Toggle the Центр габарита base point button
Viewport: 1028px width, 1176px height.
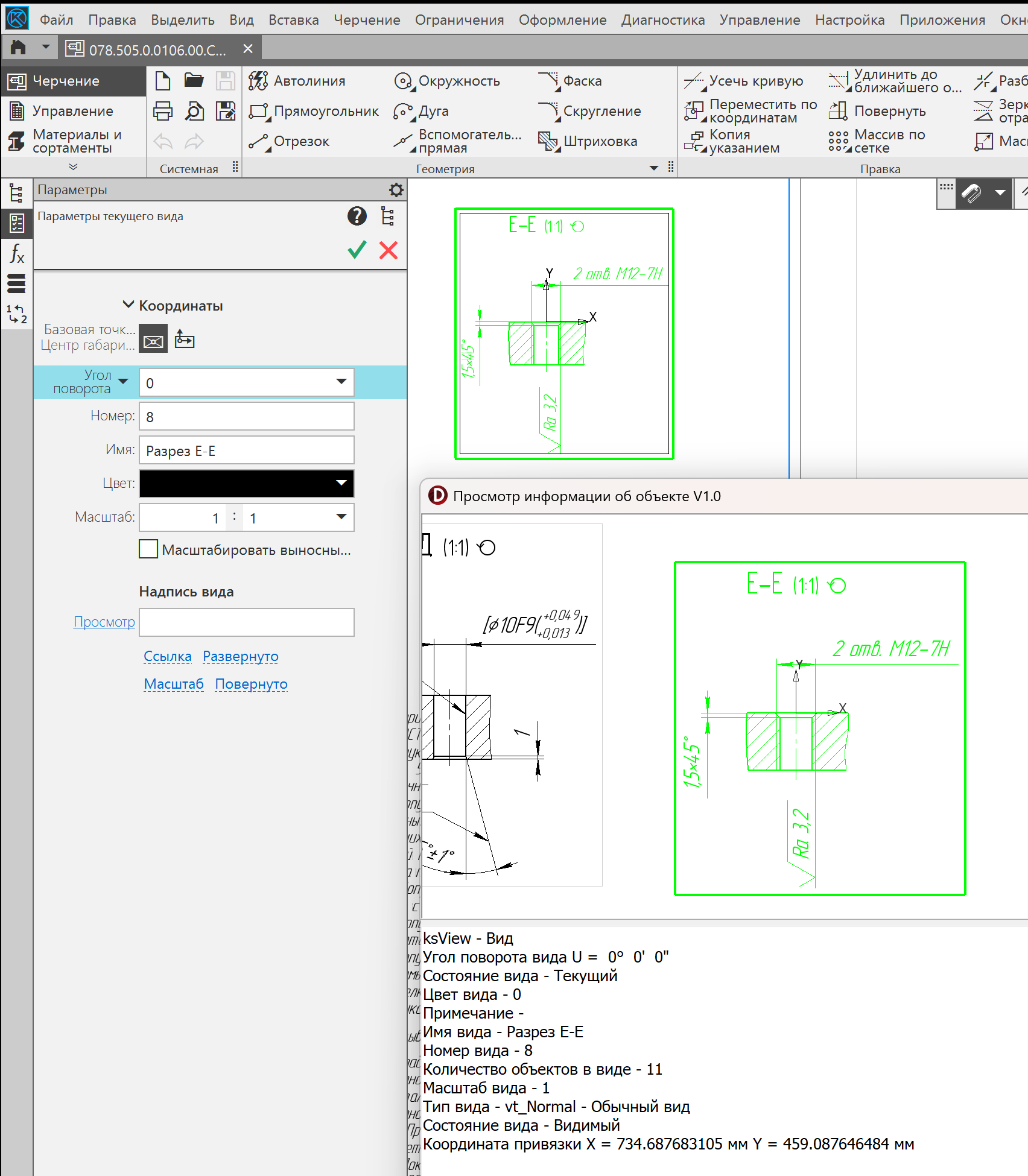coord(153,341)
